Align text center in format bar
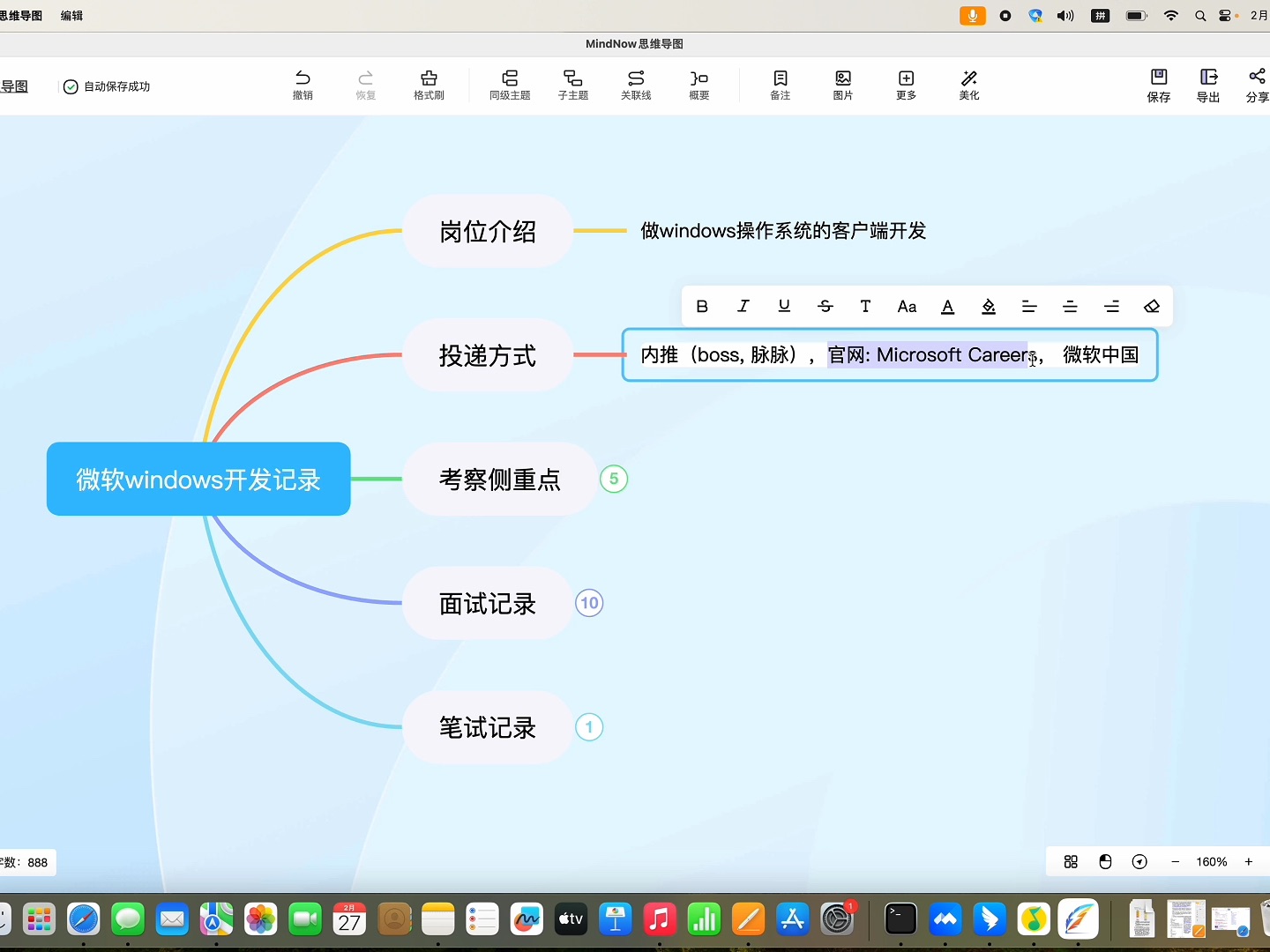This screenshot has height=952, width=1270. tap(1071, 307)
